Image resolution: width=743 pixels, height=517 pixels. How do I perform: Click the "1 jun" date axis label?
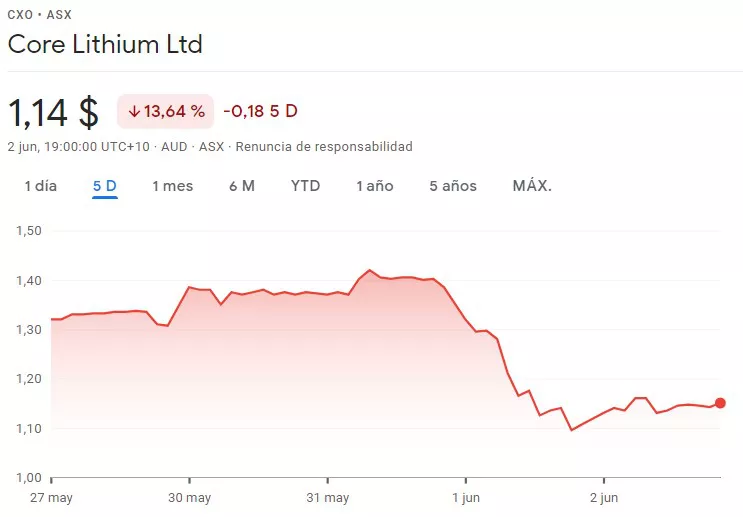(x=465, y=498)
